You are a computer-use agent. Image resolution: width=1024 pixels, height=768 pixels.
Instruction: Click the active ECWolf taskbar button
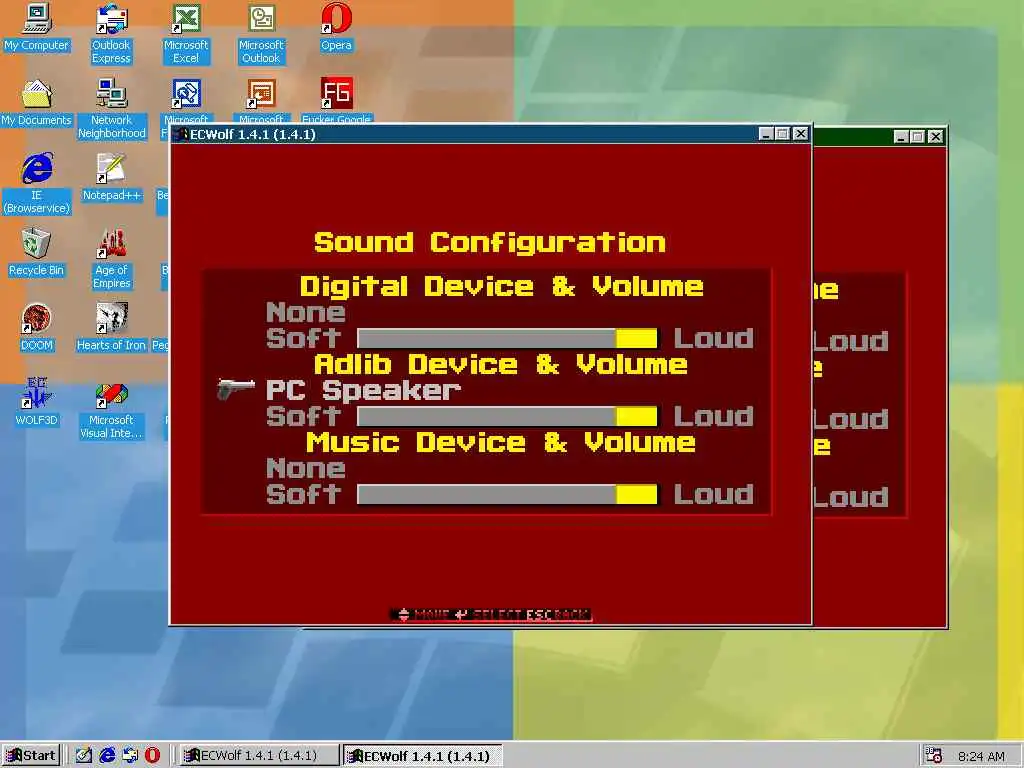423,756
